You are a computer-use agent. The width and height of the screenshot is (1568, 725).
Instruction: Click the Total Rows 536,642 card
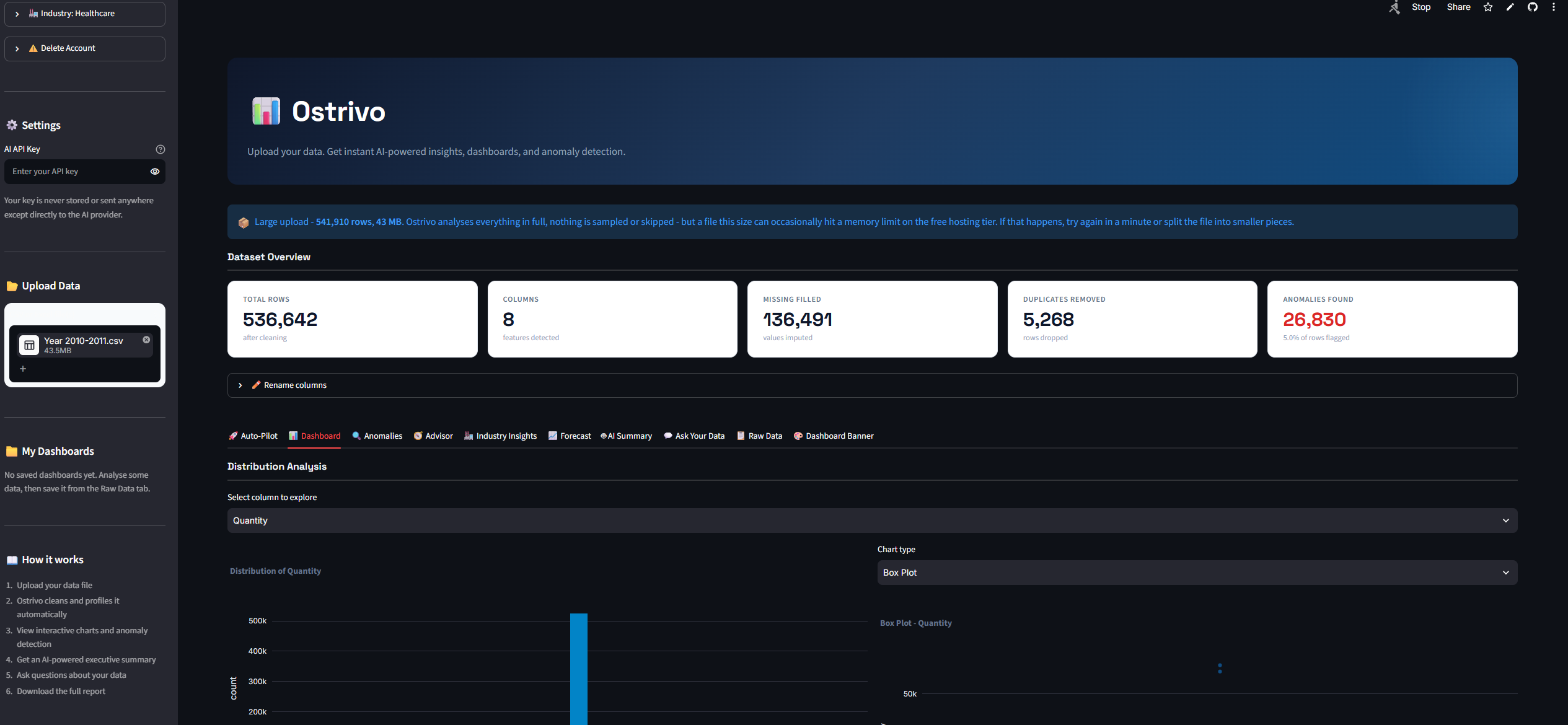(353, 319)
